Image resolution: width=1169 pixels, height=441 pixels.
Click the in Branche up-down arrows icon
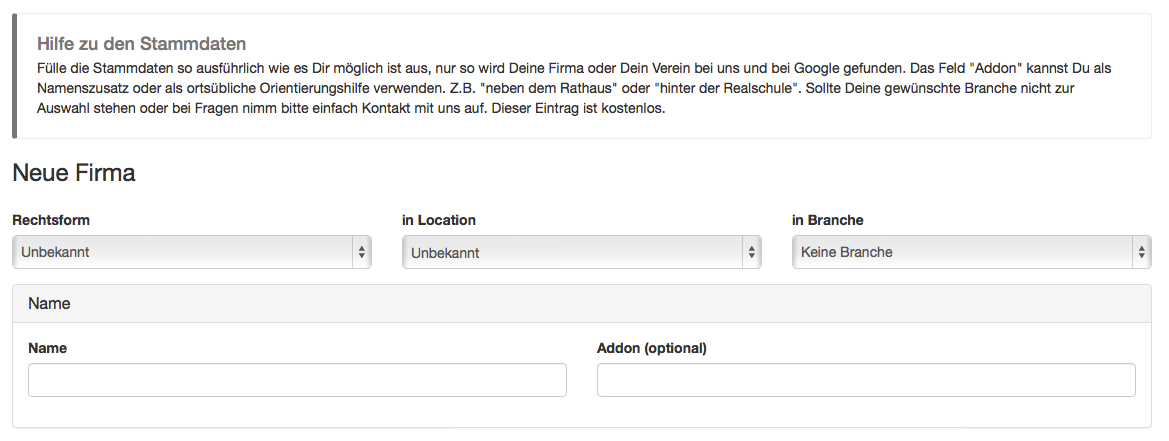coord(1141,253)
